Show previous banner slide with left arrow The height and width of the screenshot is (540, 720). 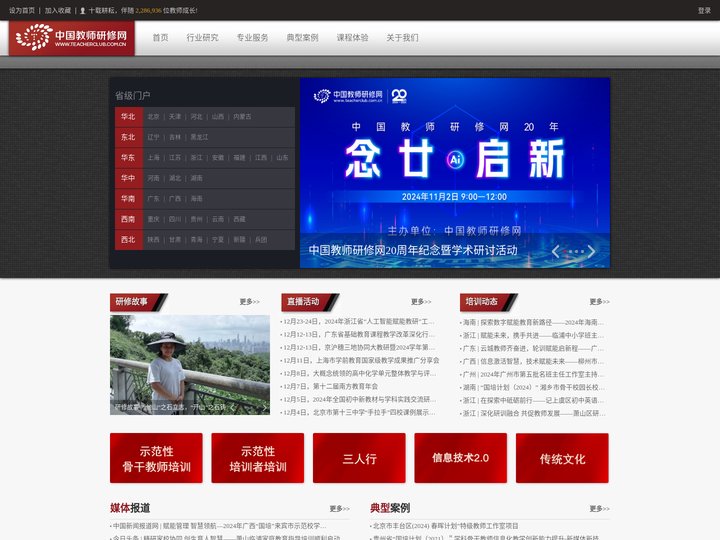pyautogui.click(x=556, y=251)
